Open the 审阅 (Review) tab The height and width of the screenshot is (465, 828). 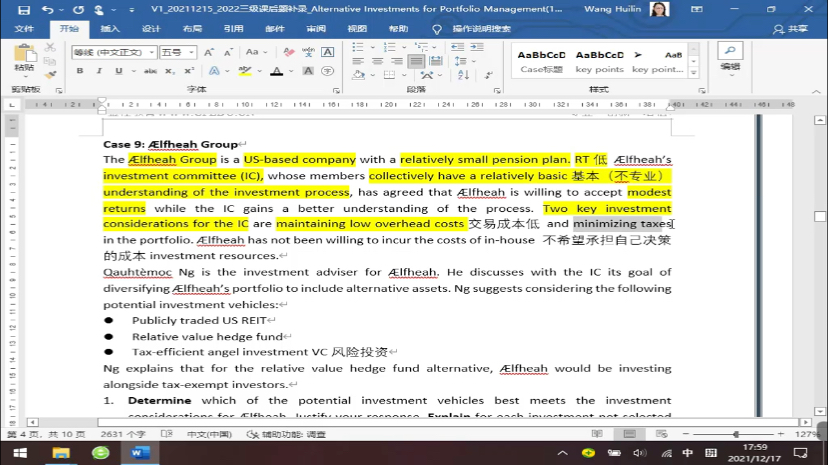click(315, 29)
